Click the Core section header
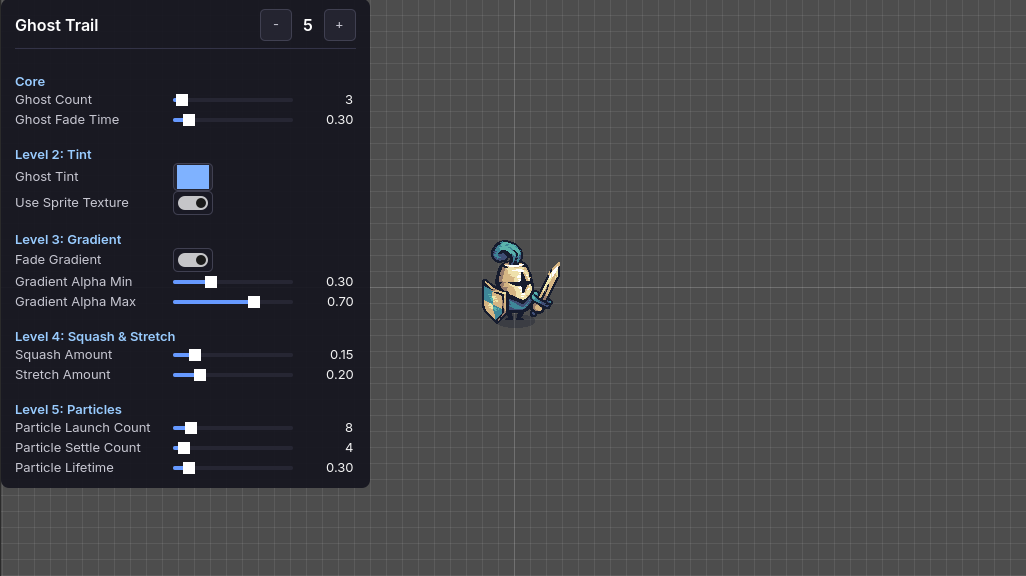 [x=29, y=81]
